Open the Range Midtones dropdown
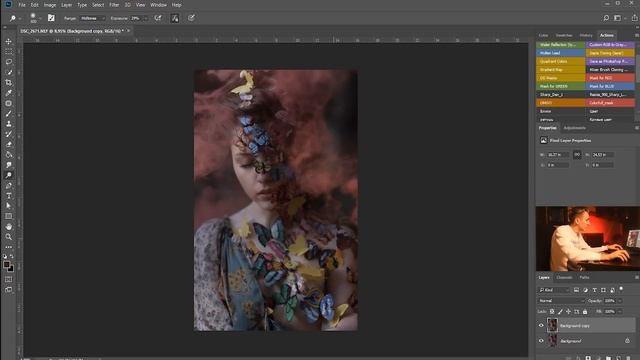The width and height of the screenshot is (640, 360). (93, 18)
